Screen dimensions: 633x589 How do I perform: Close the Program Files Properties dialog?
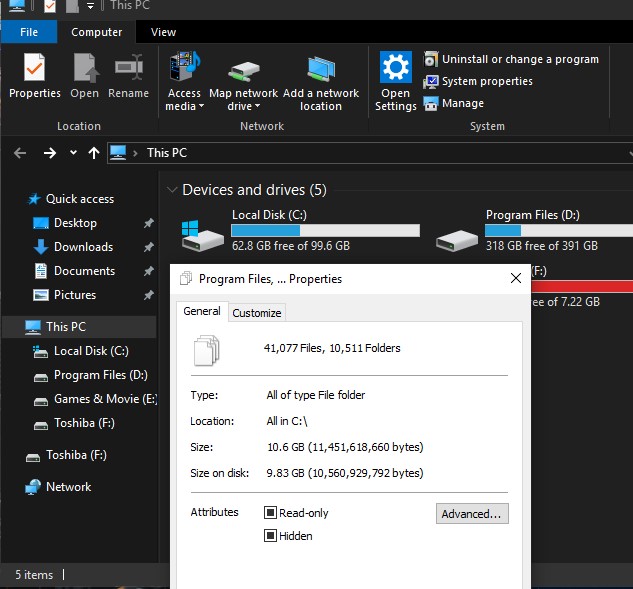click(x=516, y=278)
